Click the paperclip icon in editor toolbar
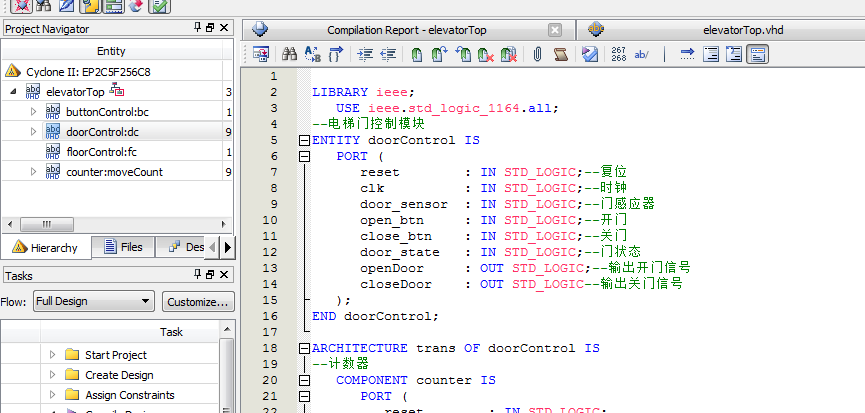The image size is (865, 413). (x=536, y=54)
